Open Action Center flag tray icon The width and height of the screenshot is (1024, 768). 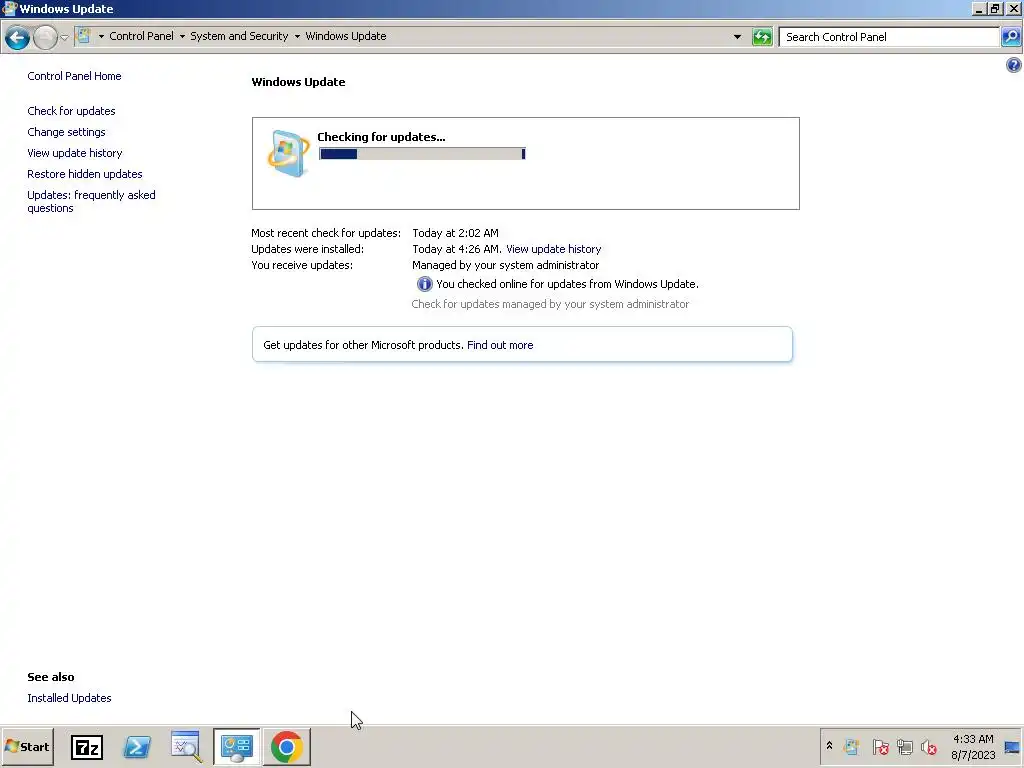tap(880, 746)
